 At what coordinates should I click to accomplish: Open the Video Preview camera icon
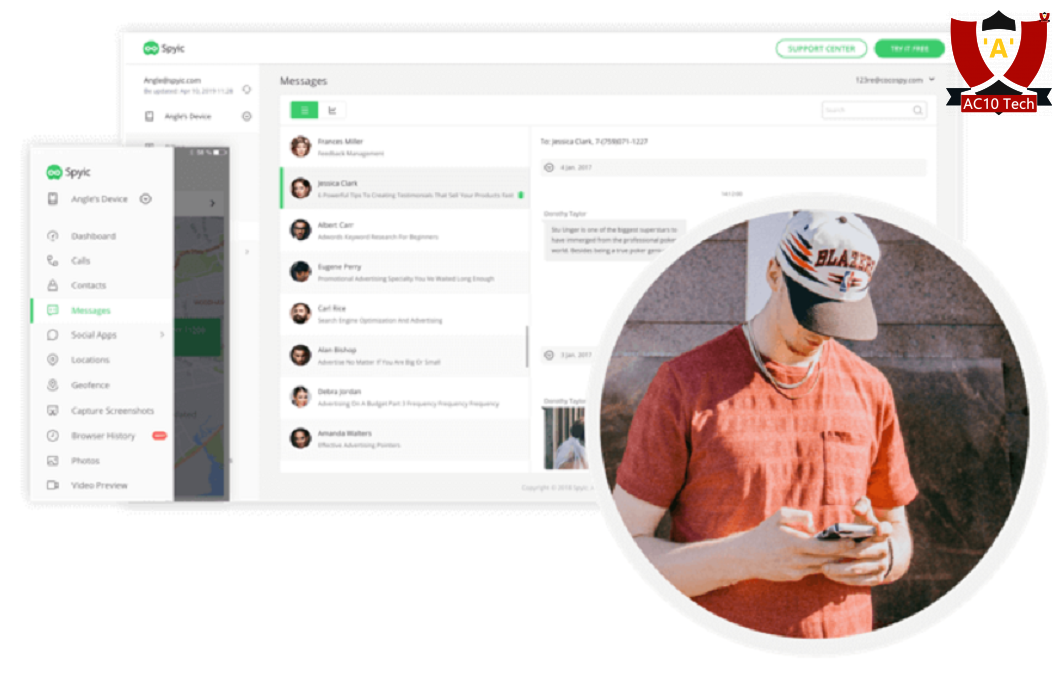click(x=52, y=485)
